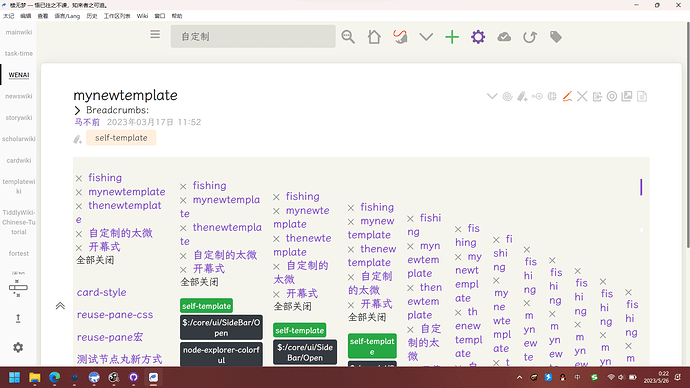Open the reuse-pane-css link
Image resolution: width=690 pixels, height=388 pixels.
coord(115,315)
